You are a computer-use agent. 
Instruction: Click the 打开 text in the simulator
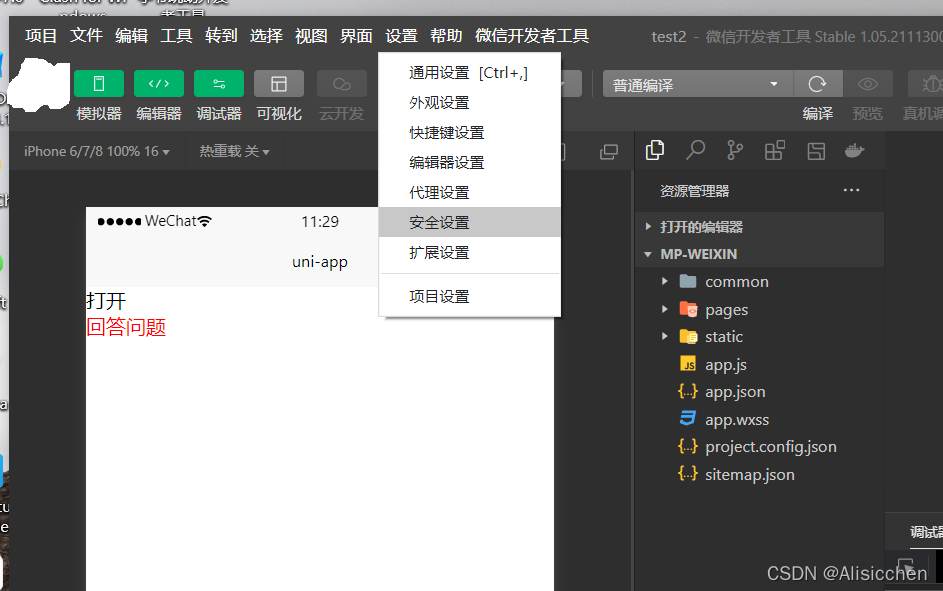(106, 301)
